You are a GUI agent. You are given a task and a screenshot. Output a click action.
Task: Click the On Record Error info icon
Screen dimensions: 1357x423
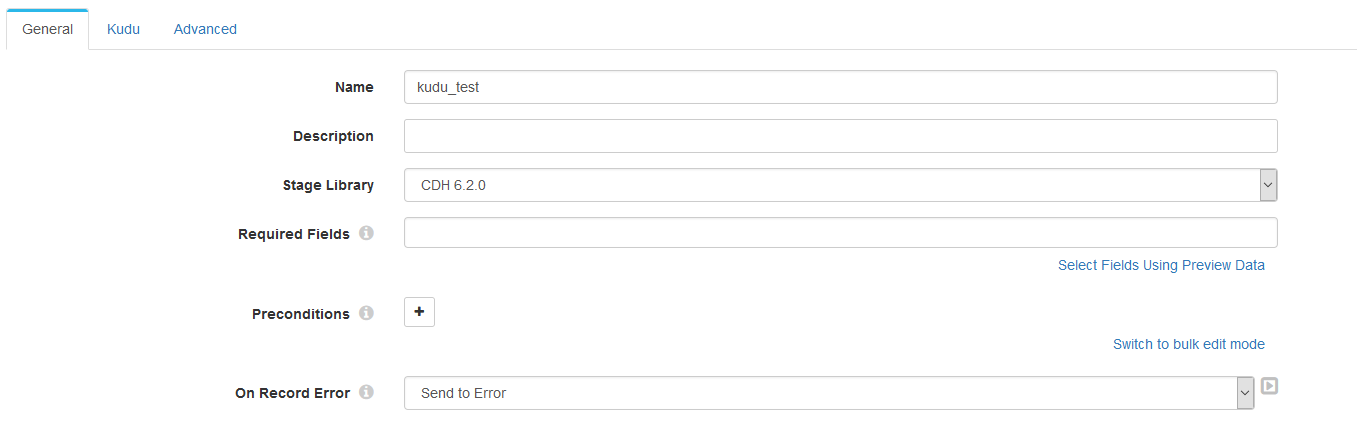point(366,392)
